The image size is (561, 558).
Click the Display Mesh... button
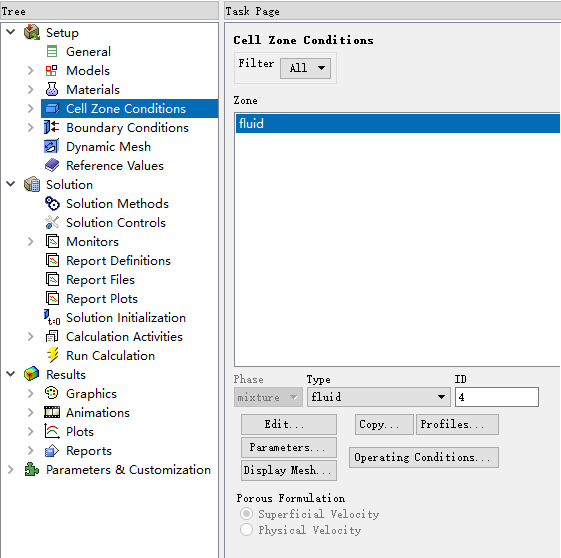pyautogui.click(x=289, y=470)
